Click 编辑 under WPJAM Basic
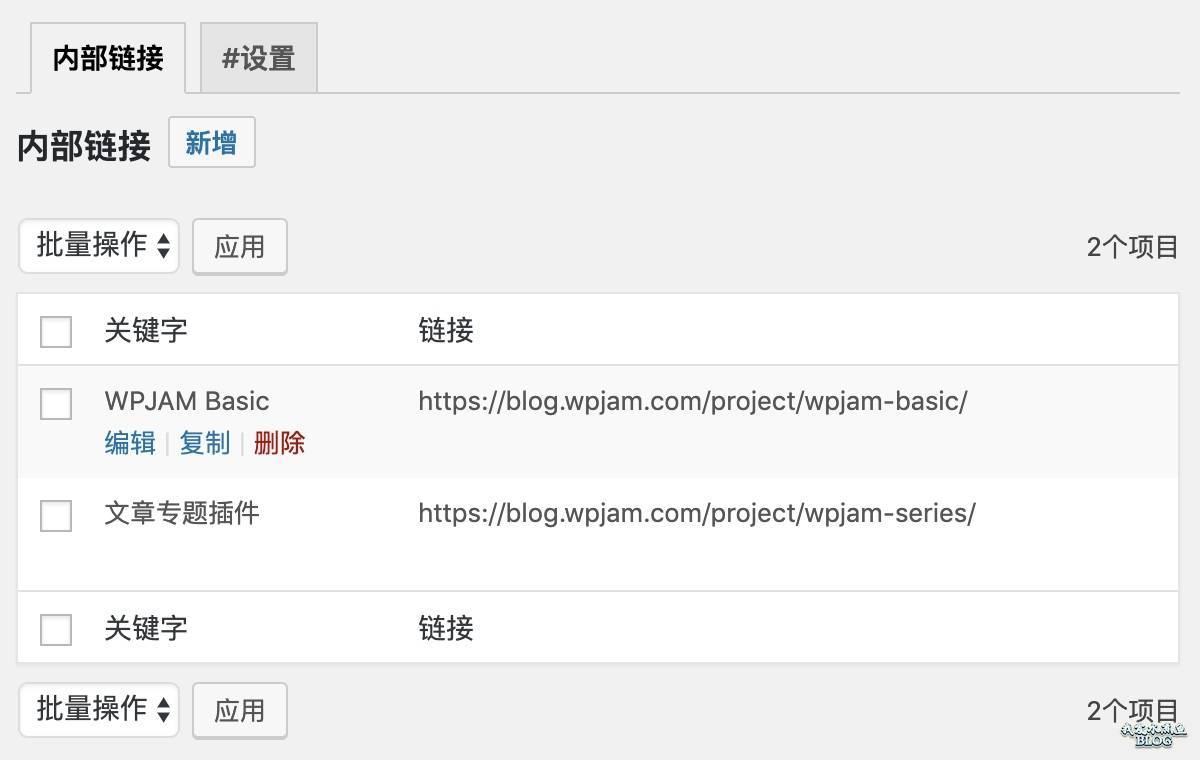The width and height of the screenshot is (1200, 760). click(129, 443)
